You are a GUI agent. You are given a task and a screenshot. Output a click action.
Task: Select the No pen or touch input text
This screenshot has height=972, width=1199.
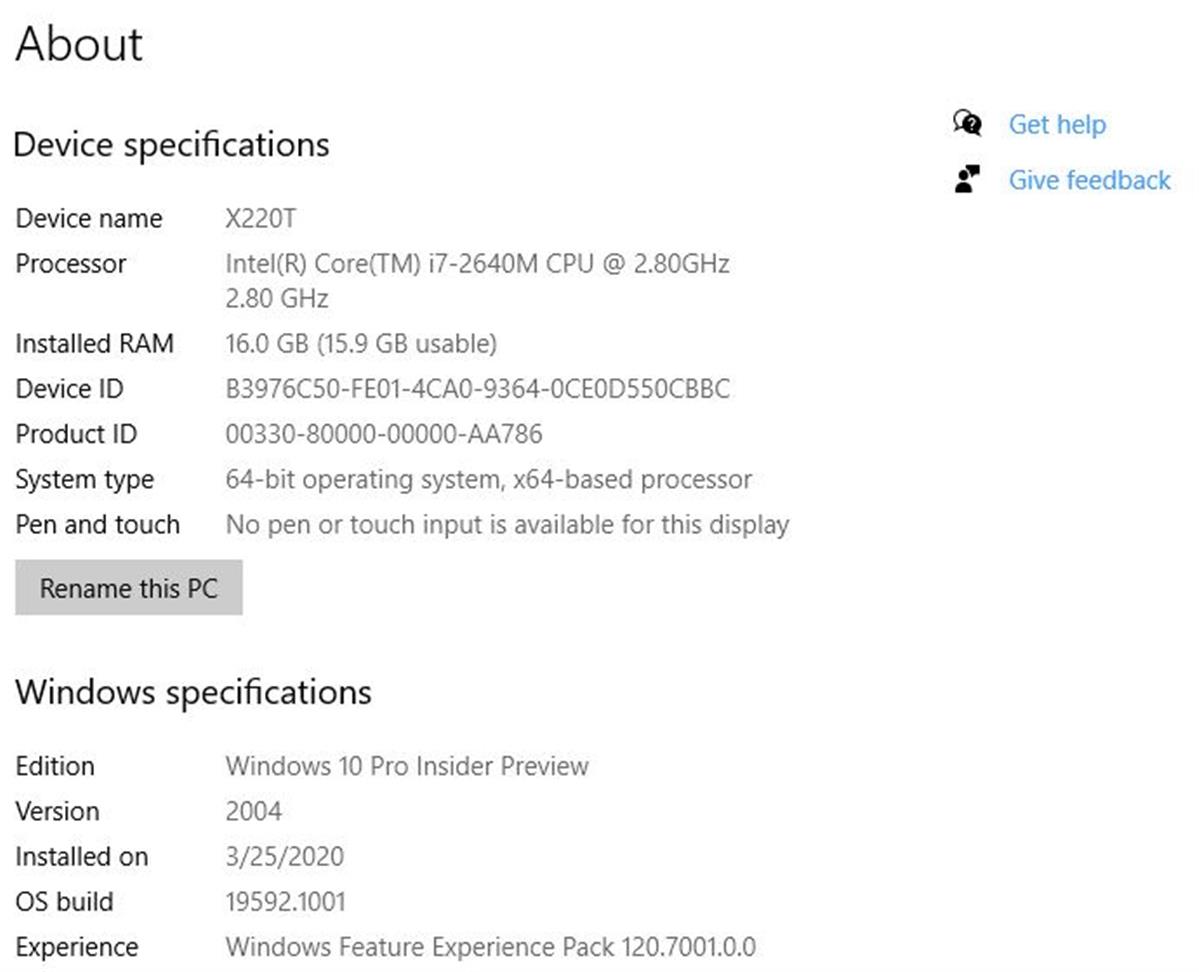click(x=507, y=525)
